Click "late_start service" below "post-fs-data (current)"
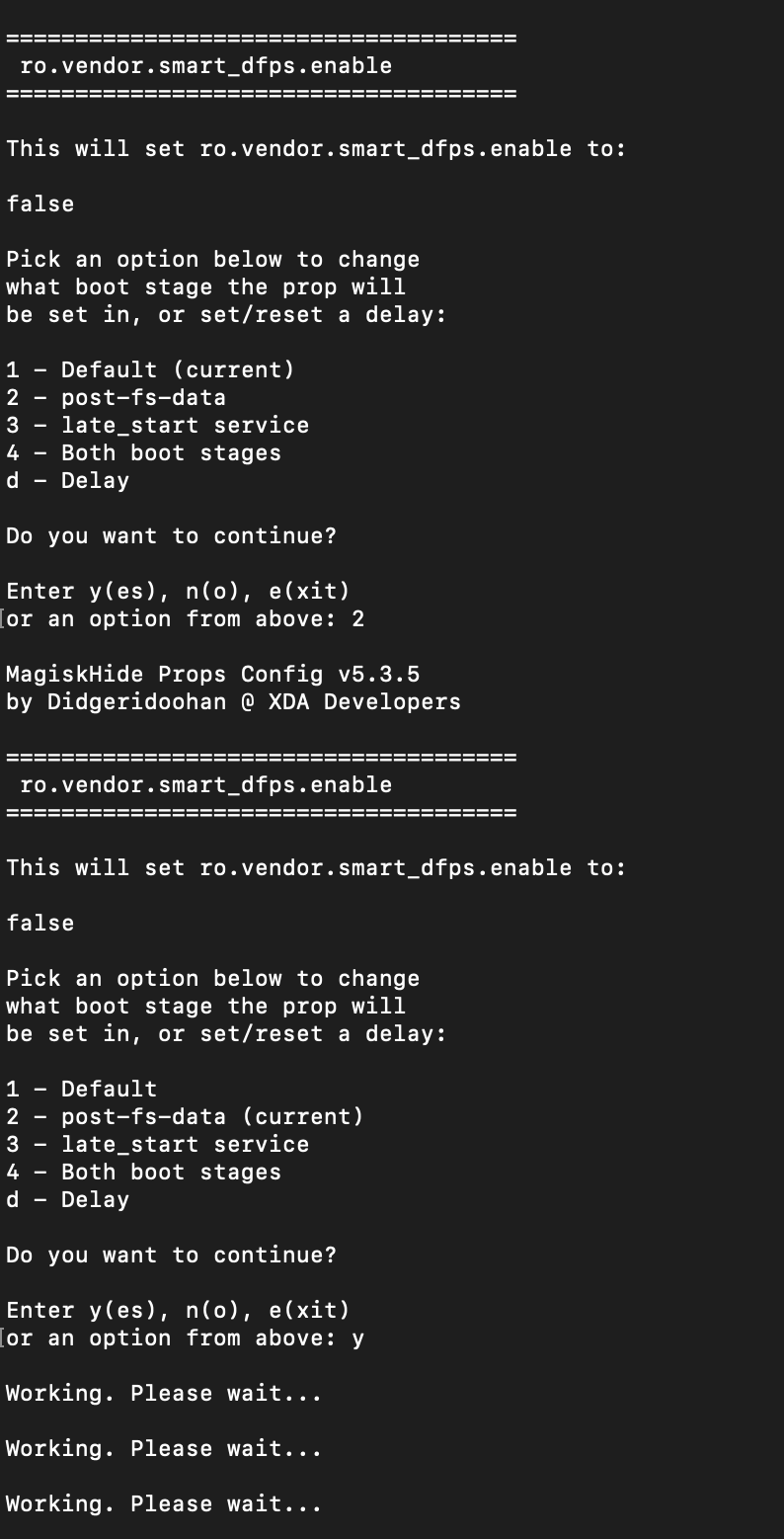The width and height of the screenshot is (784, 1539). pos(185,1145)
